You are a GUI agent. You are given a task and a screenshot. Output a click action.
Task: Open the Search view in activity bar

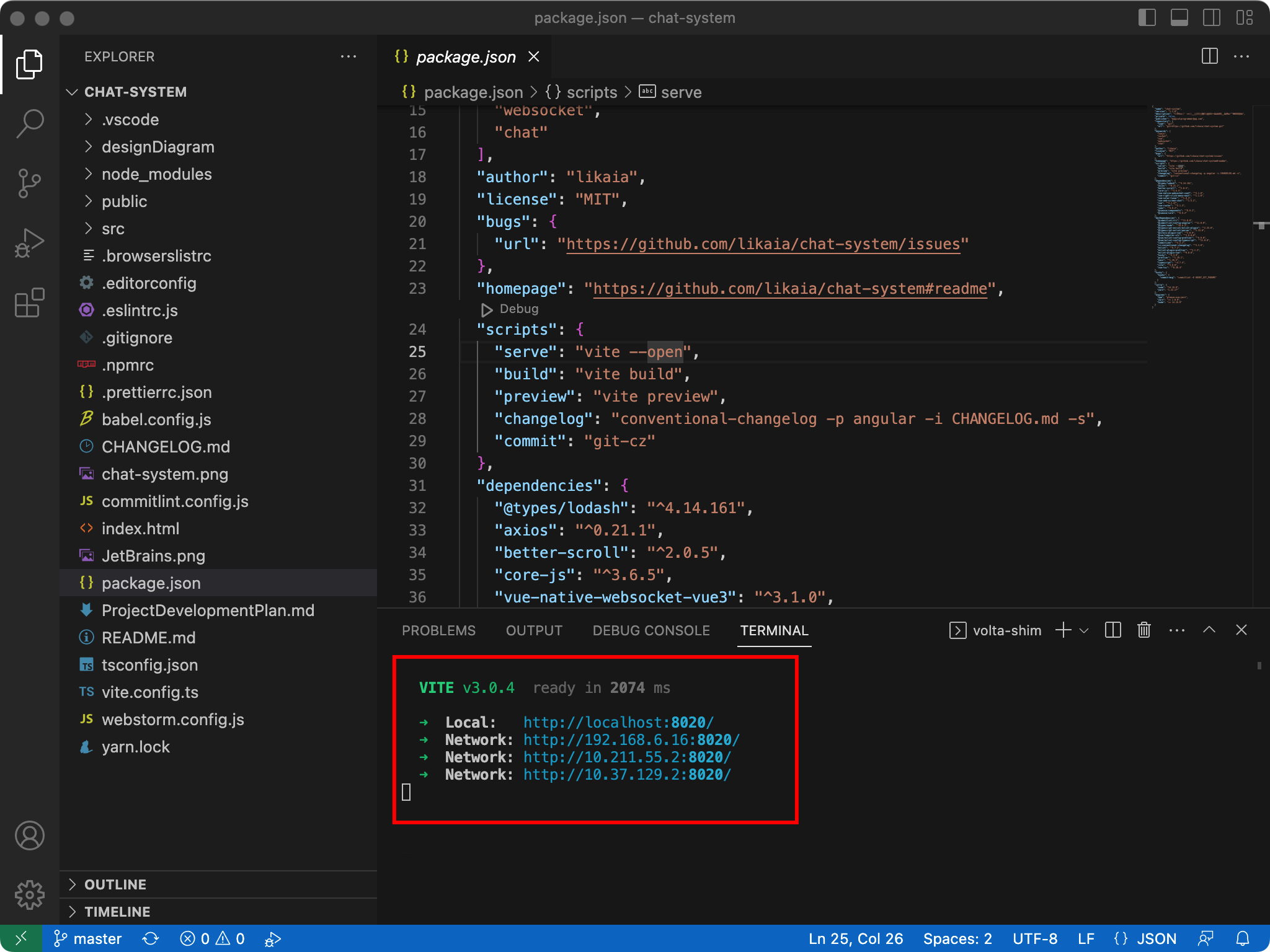pyautogui.click(x=29, y=123)
